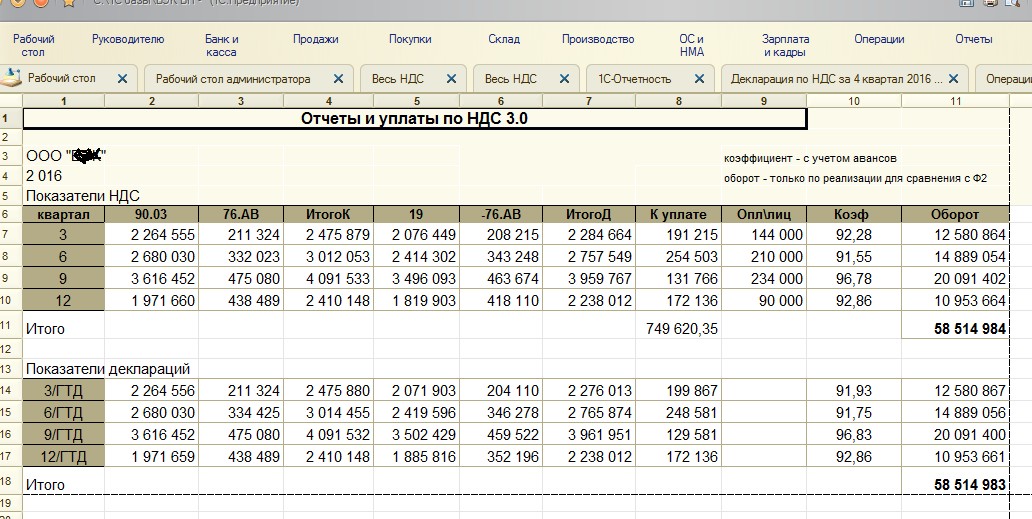Open the ОС и НМА section

(691, 45)
